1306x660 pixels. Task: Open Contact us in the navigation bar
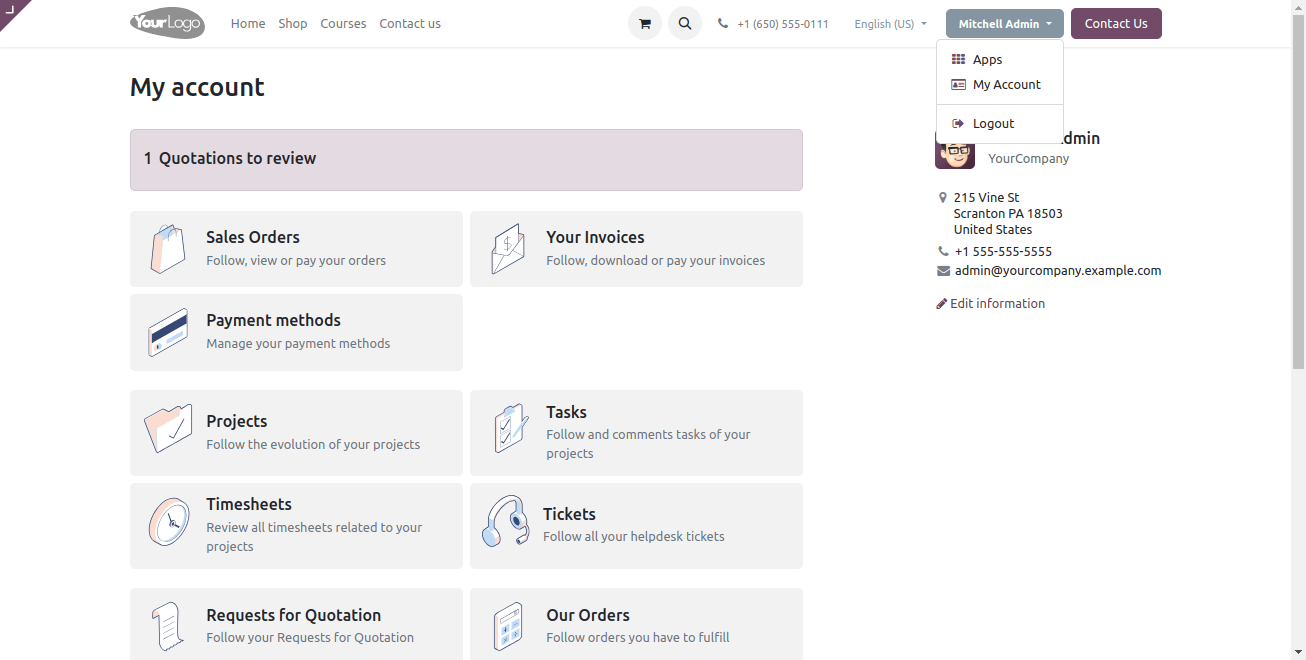(x=410, y=24)
